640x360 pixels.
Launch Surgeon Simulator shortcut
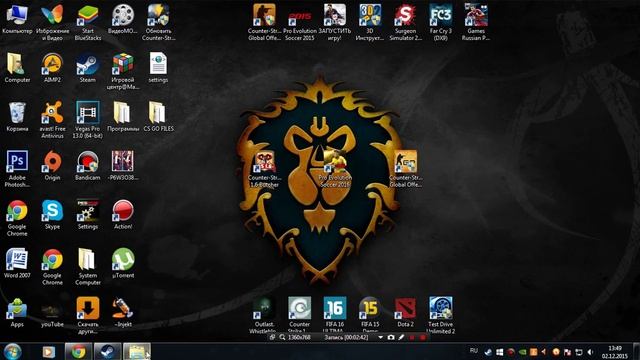click(x=405, y=22)
